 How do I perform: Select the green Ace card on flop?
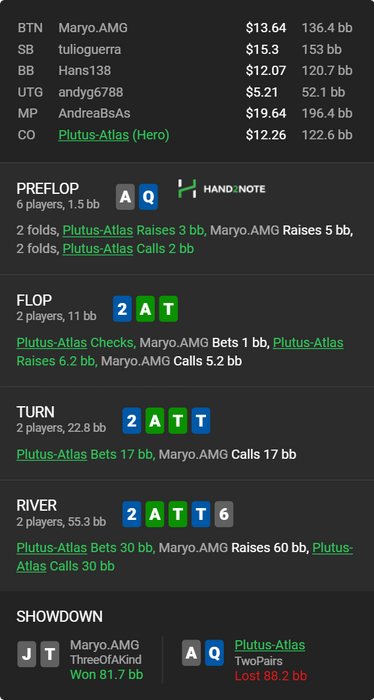145,309
